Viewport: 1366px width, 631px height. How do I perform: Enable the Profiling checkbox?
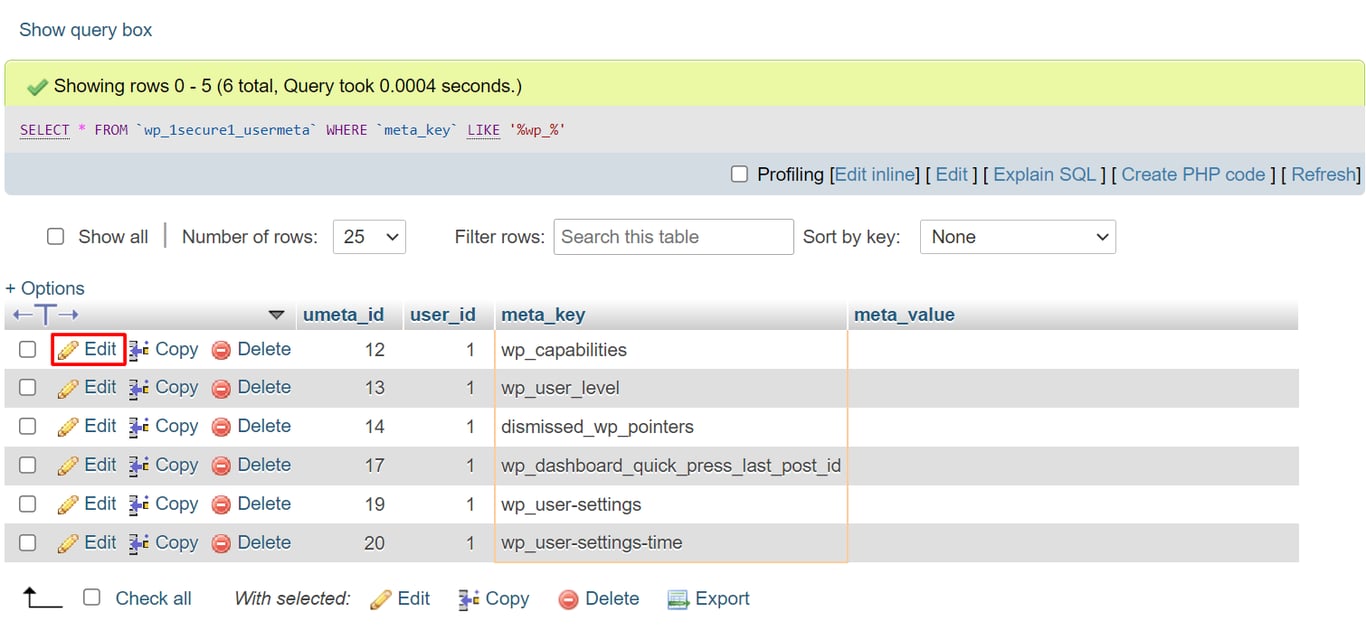coord(739,174)
